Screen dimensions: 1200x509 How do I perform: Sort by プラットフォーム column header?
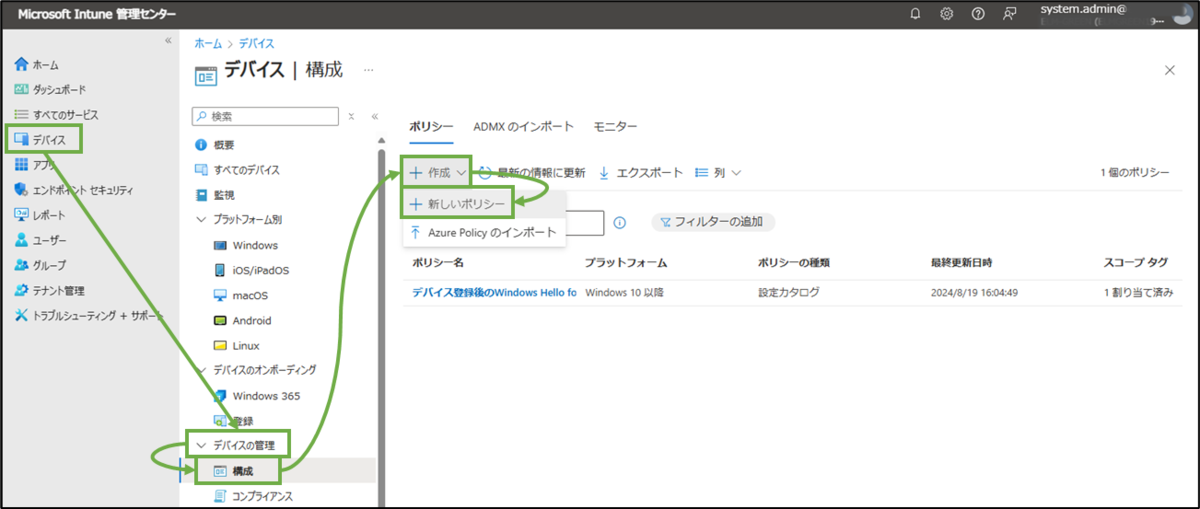click(626, 263)
